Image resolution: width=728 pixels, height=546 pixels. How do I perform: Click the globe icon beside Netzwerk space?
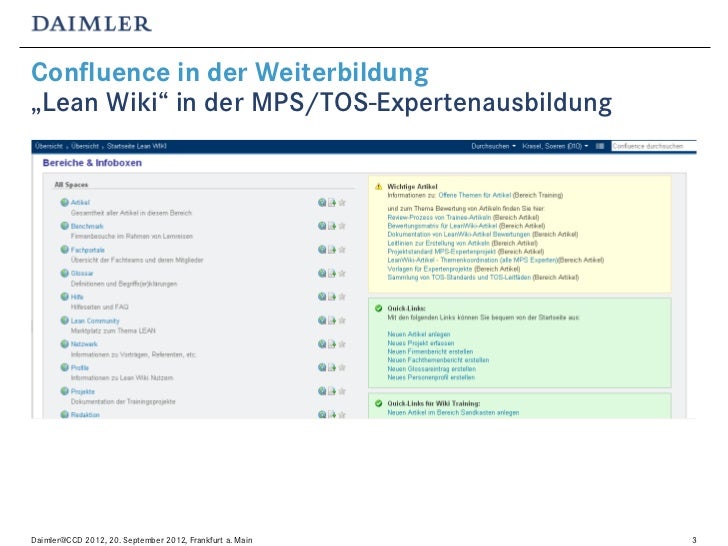(65, 344)
